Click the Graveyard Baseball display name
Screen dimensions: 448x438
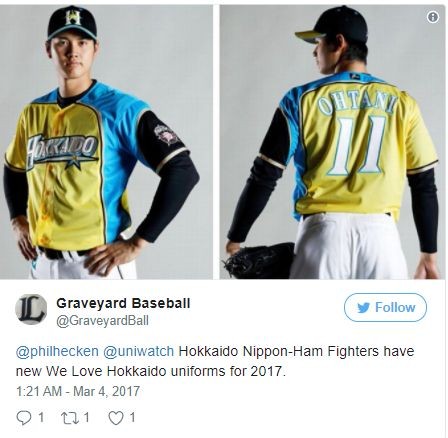(x=123, y=303)
